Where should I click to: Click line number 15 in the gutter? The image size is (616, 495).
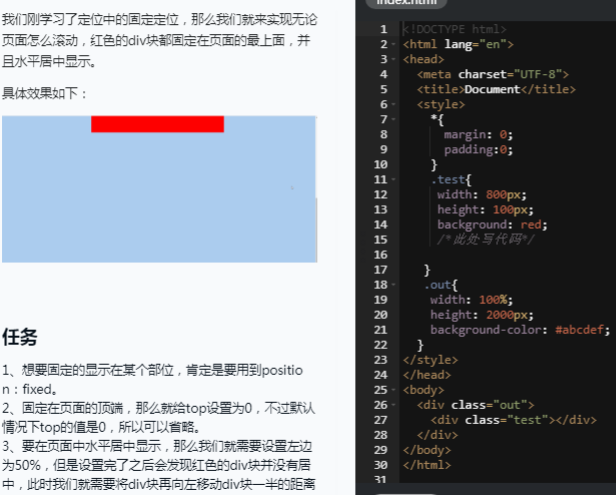point(380,240)
